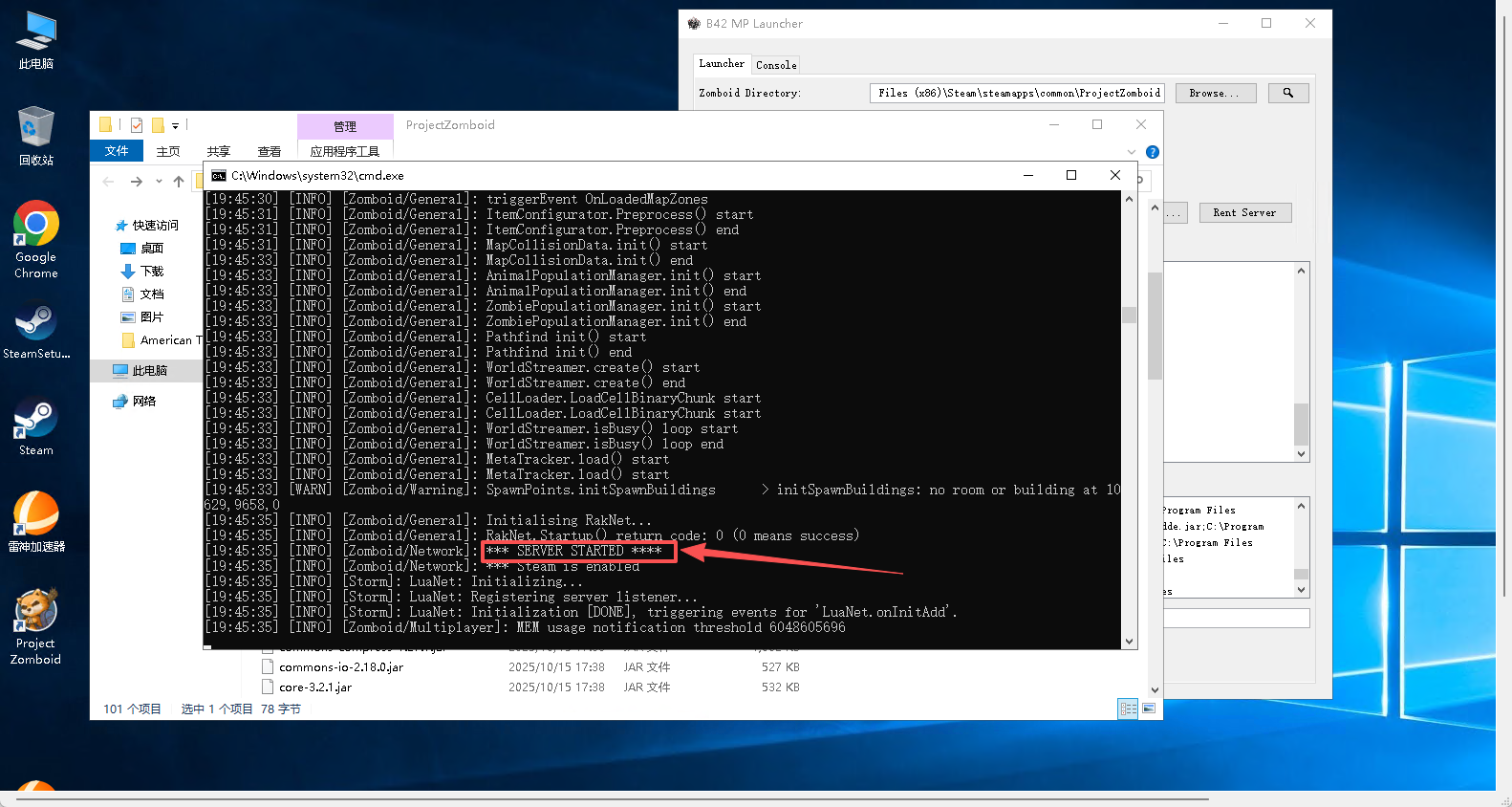This screenshot has height=807, width=1512.
Task: Switch Explorer to large icons view
Action: pyautogui.click(x=1149, y=709)
